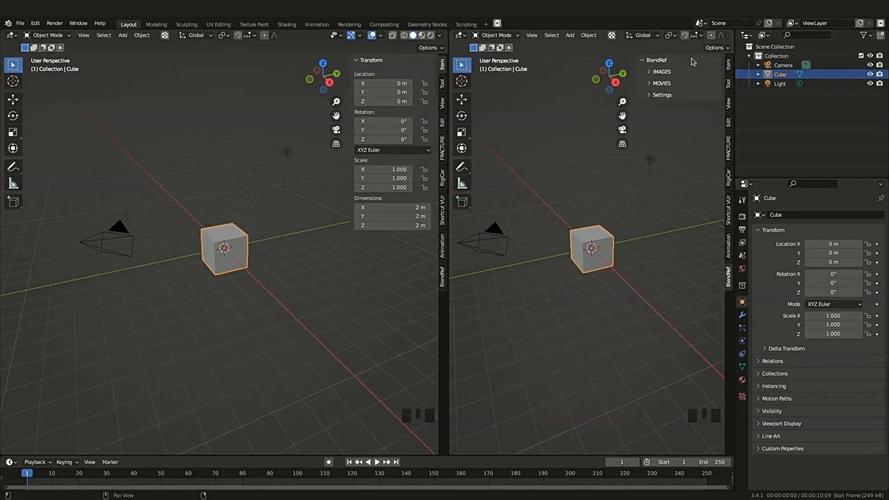
Task: Lock Location X in the left Transform panel
Action: [x=424, y=83]
